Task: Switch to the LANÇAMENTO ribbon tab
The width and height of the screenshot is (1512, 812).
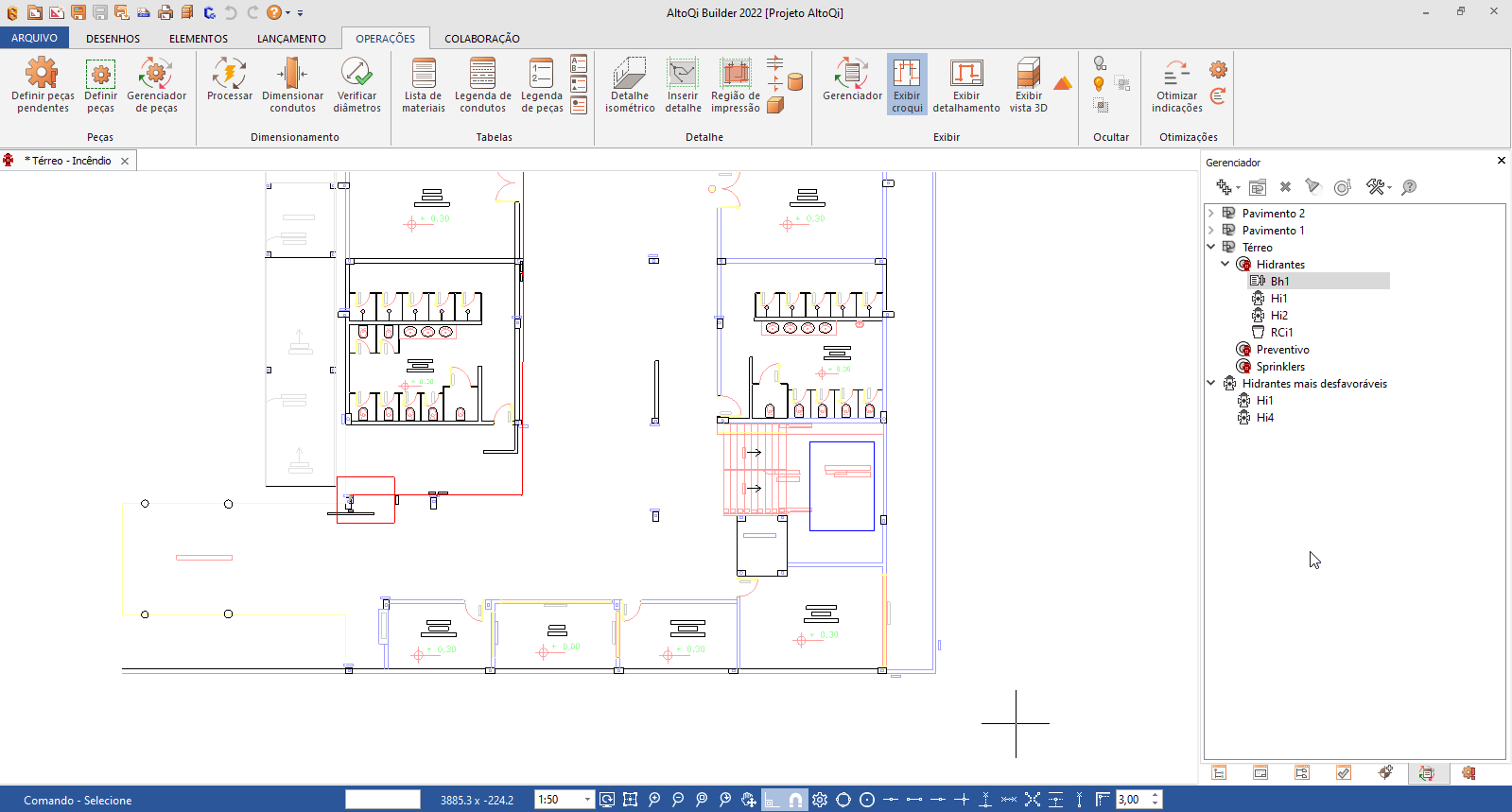Action: 291,39
